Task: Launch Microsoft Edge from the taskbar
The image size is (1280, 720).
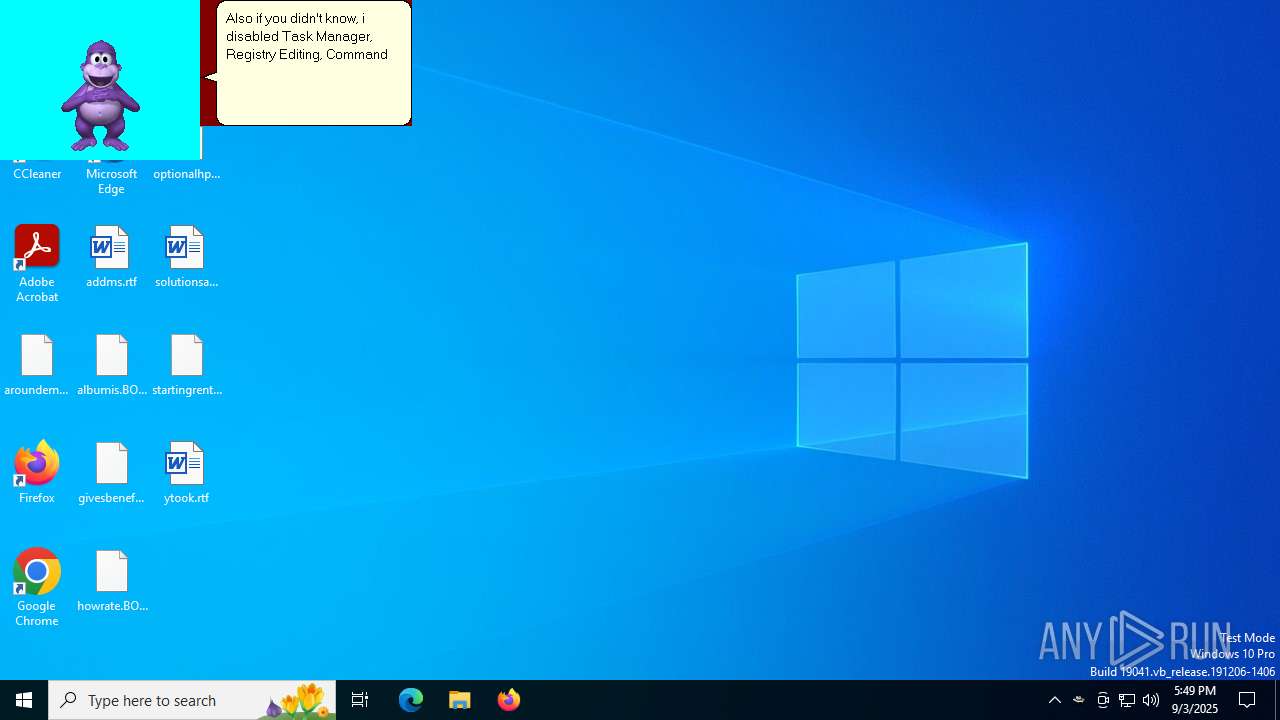Action: 411,700
